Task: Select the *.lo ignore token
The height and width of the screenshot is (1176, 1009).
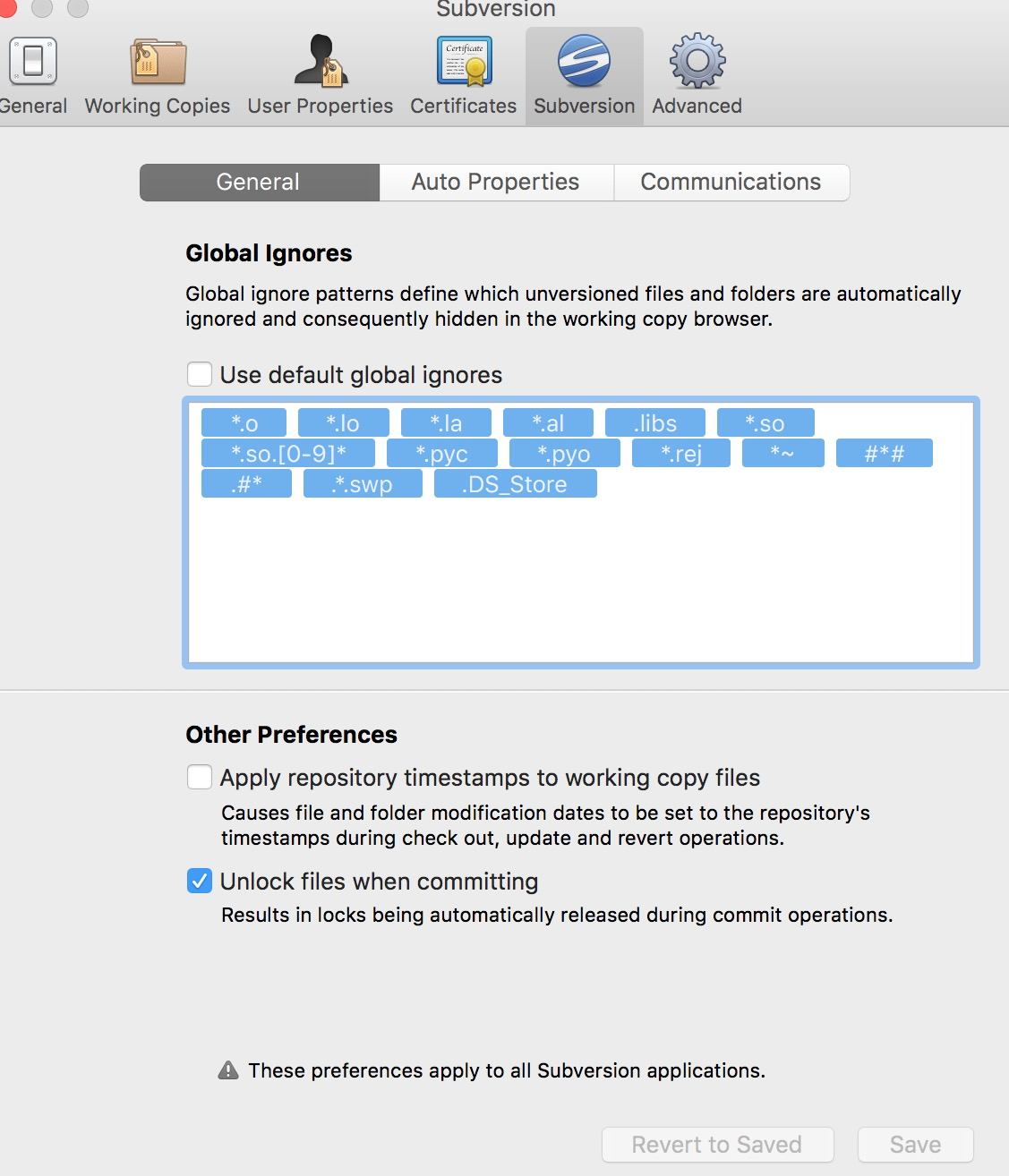Action: [344, 422]
